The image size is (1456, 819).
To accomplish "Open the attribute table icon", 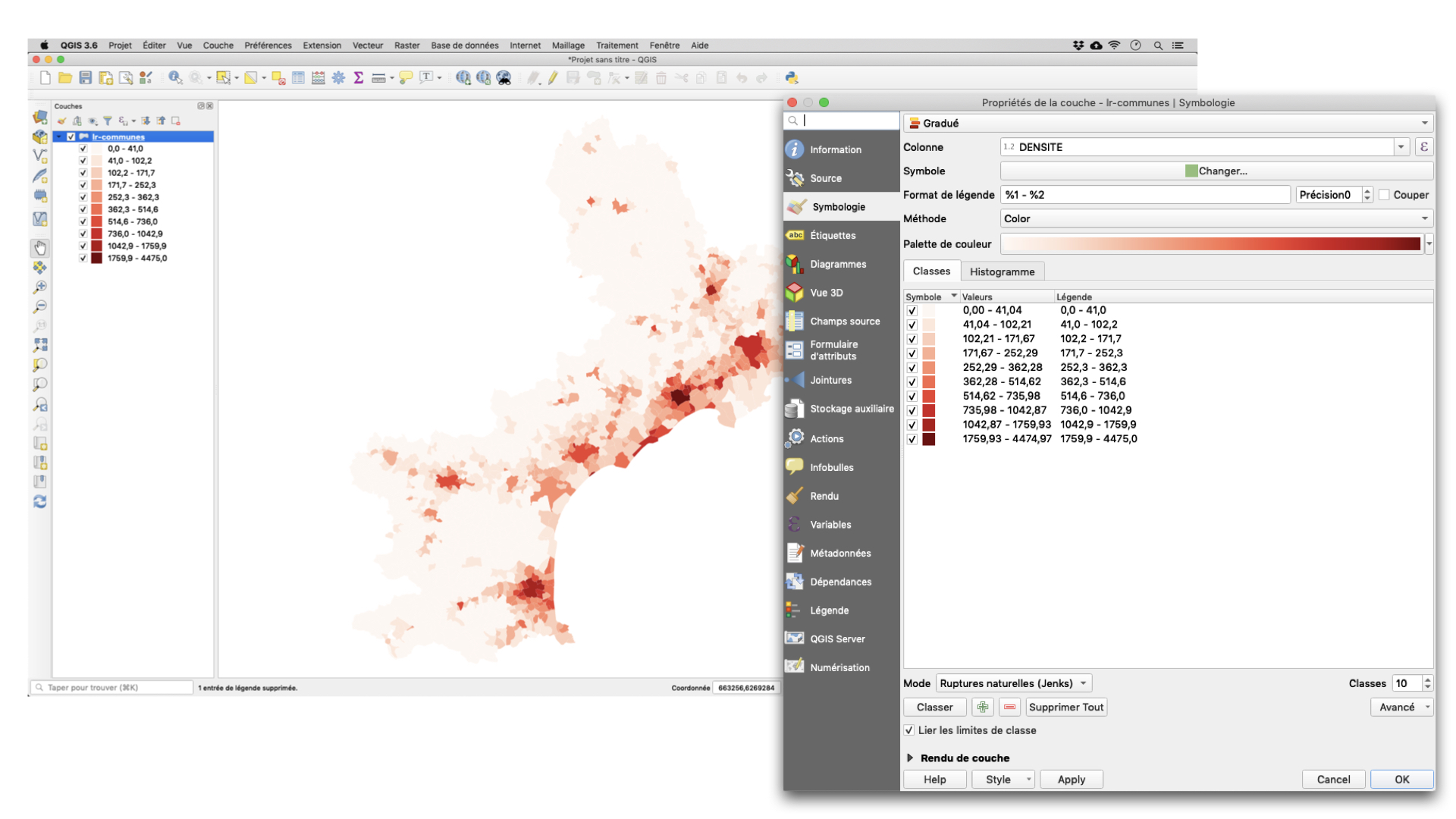I will click(x=299, y=78).
